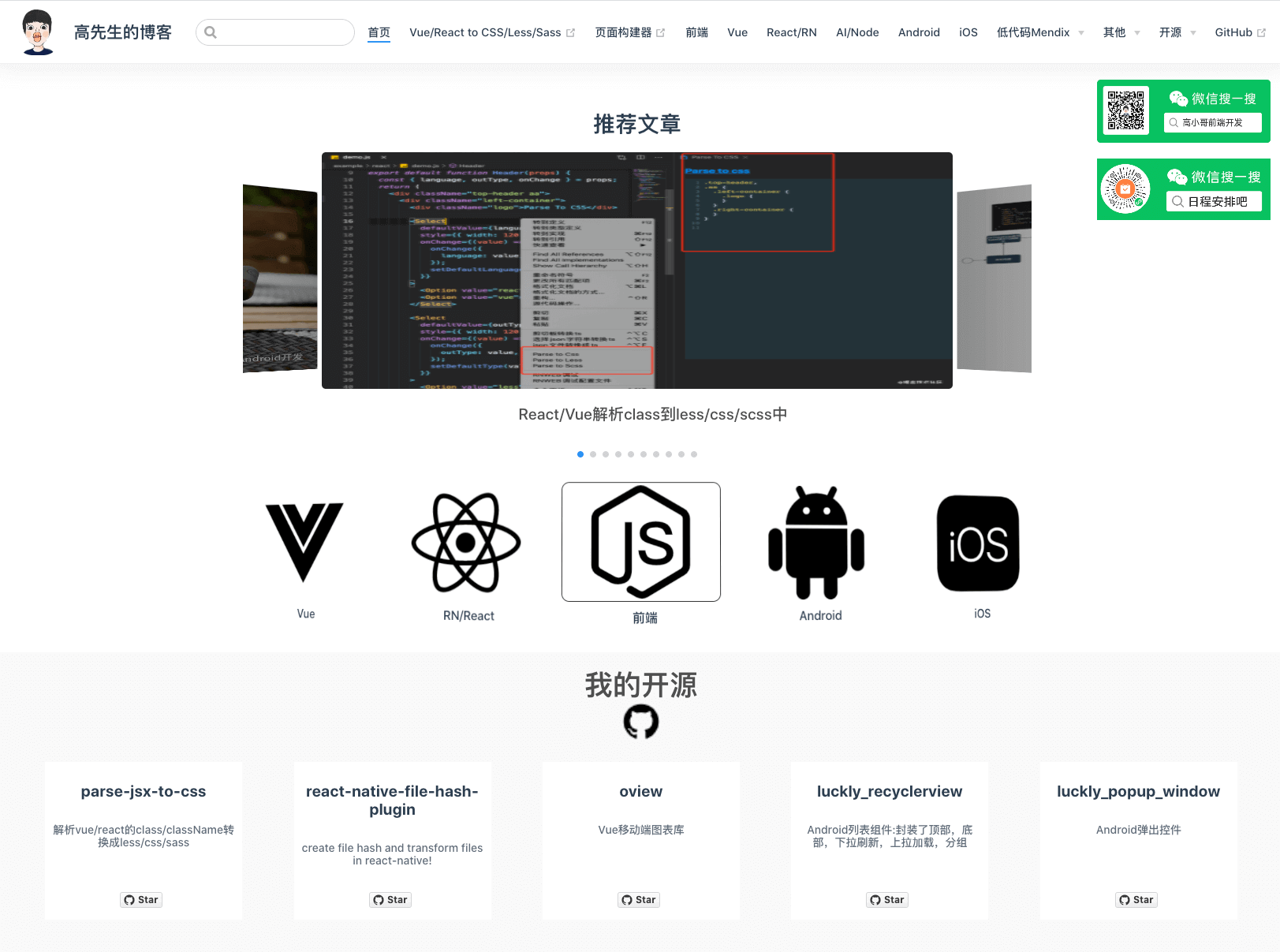
Task: Click Android label under robot icon
Action: coord(820,616)
